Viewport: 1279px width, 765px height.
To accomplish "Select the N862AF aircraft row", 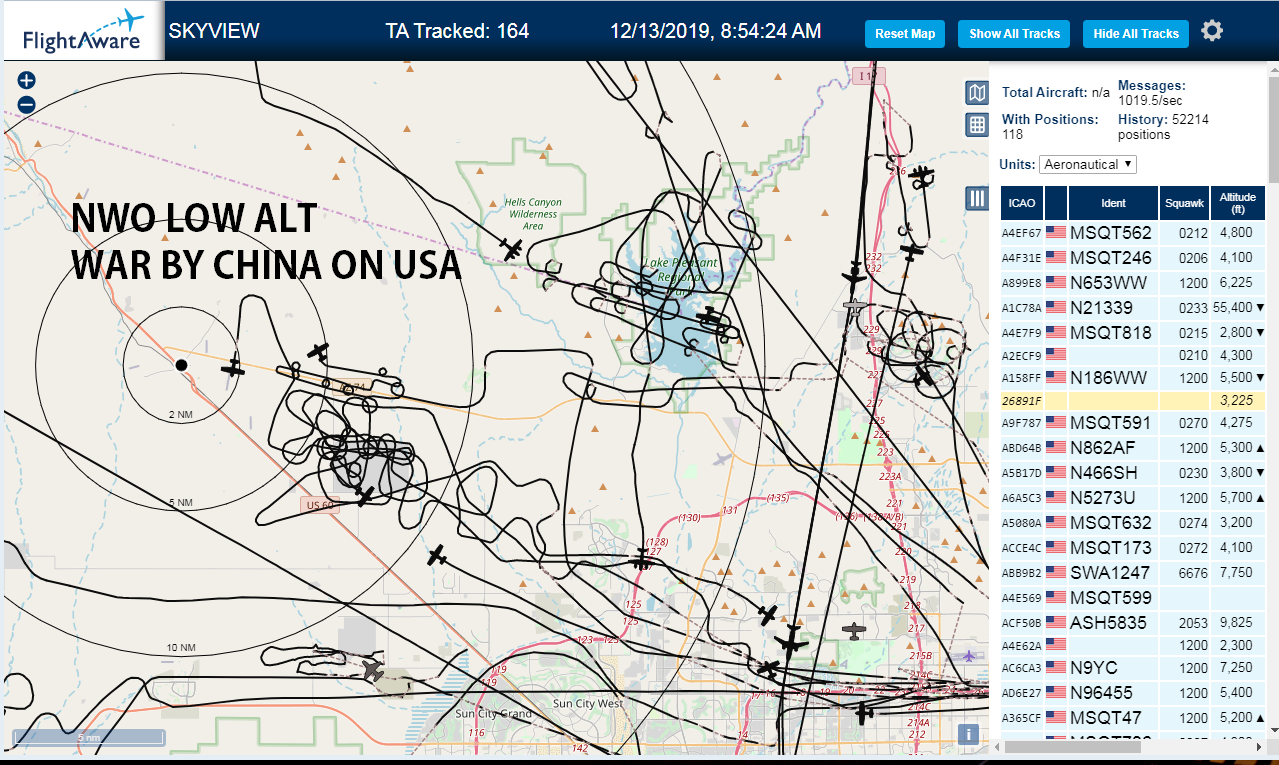I will (1134, 448).
